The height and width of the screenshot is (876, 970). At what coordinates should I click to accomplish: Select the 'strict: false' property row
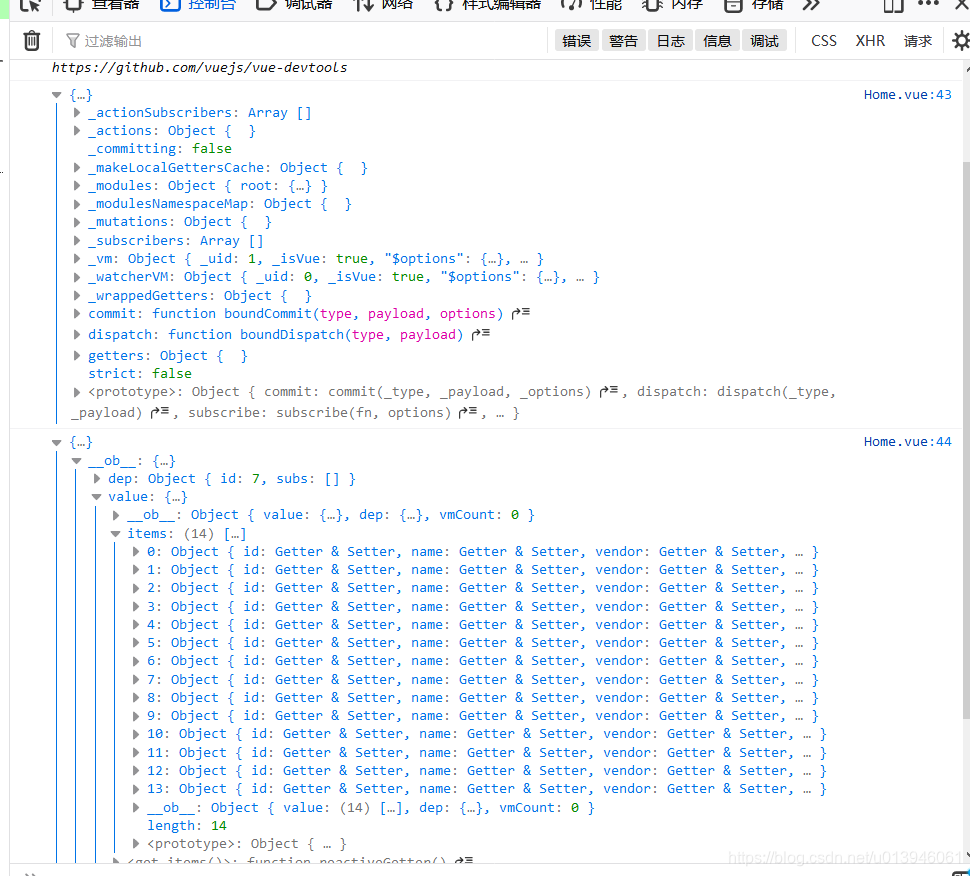tap(140, 374)
